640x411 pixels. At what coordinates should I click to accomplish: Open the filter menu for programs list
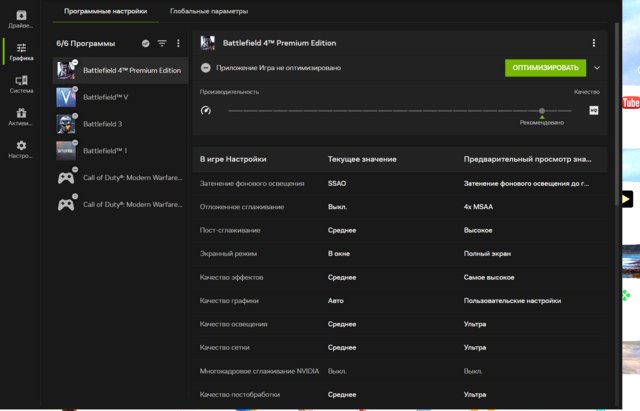click(162, 44)
